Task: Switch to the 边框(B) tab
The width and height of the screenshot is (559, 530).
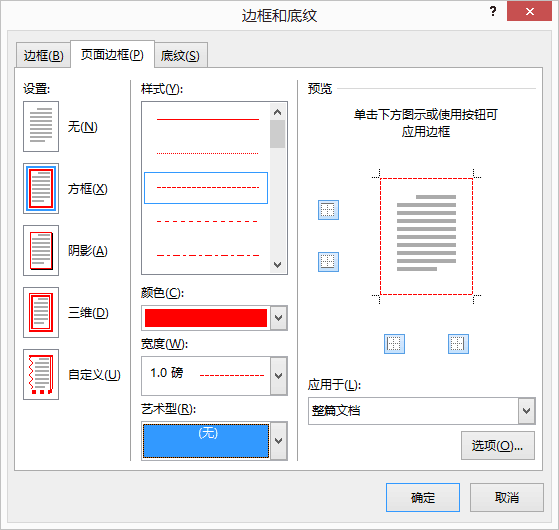Action: 43,56
